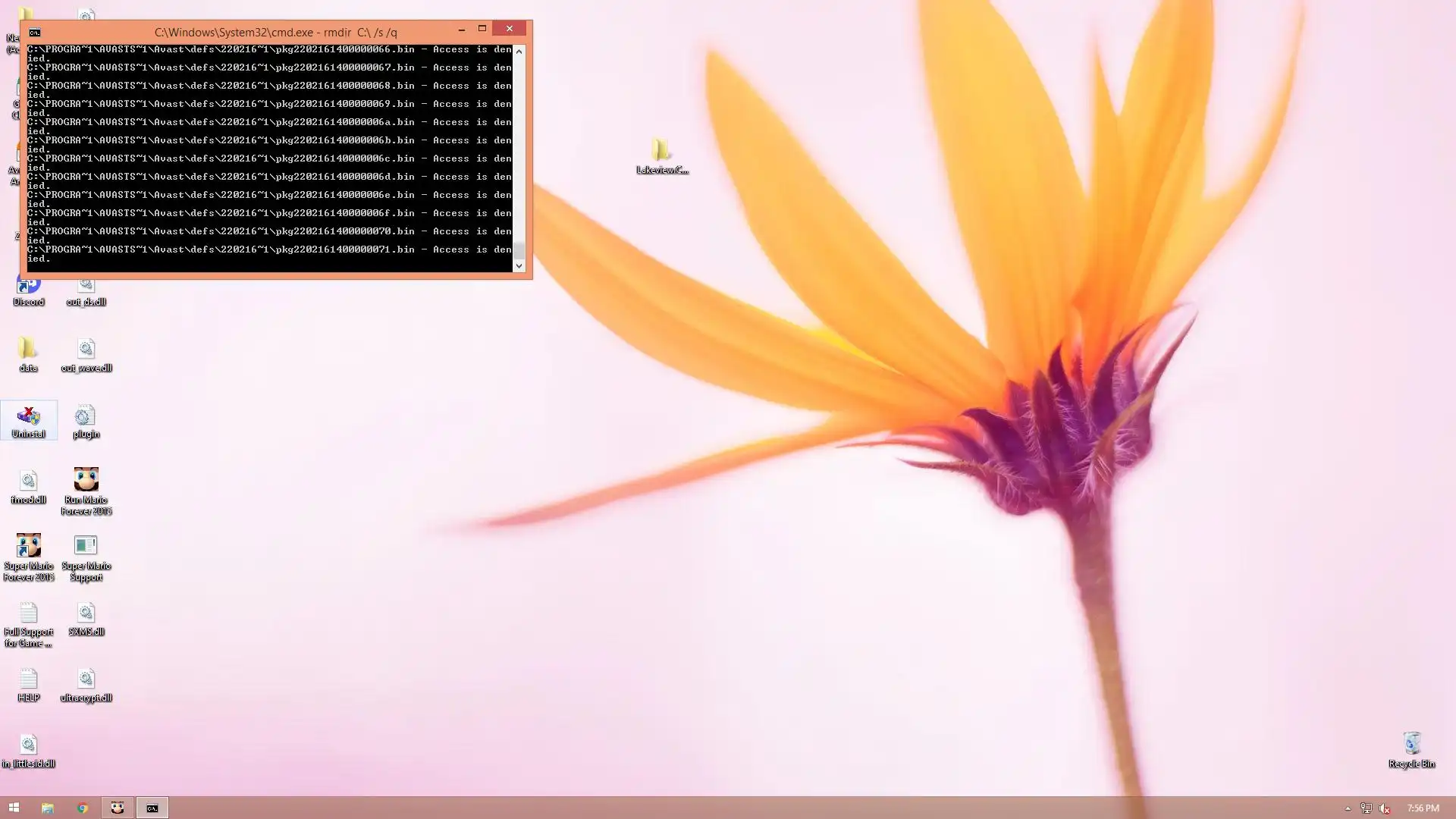The width and height of the screenshot is (1456, 819).
Task: Open the Lakeview folder on desktop
Action: tap(661, 151)
